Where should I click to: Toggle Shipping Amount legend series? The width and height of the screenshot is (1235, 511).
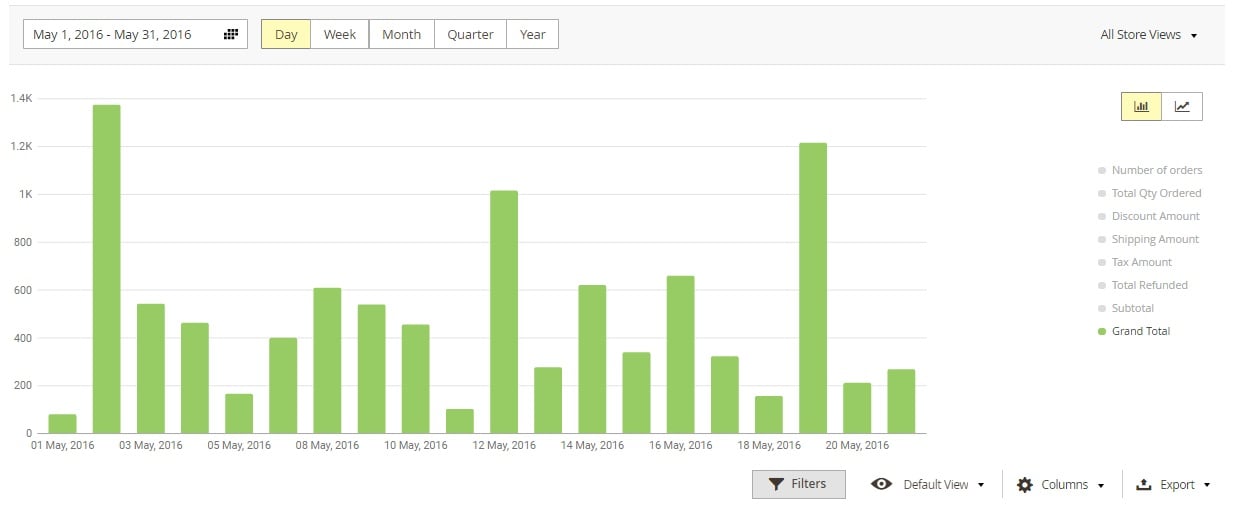(1148, 239)
